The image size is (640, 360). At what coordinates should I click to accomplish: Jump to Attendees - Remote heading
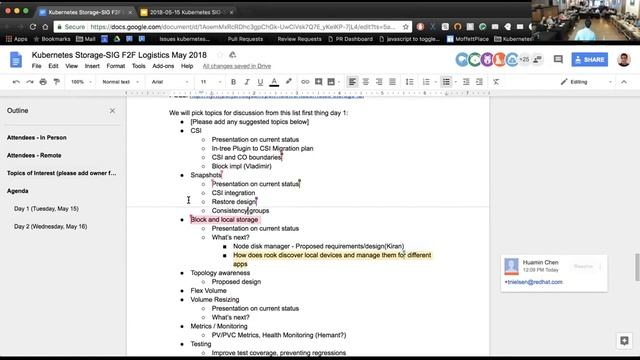click(34, 156)
